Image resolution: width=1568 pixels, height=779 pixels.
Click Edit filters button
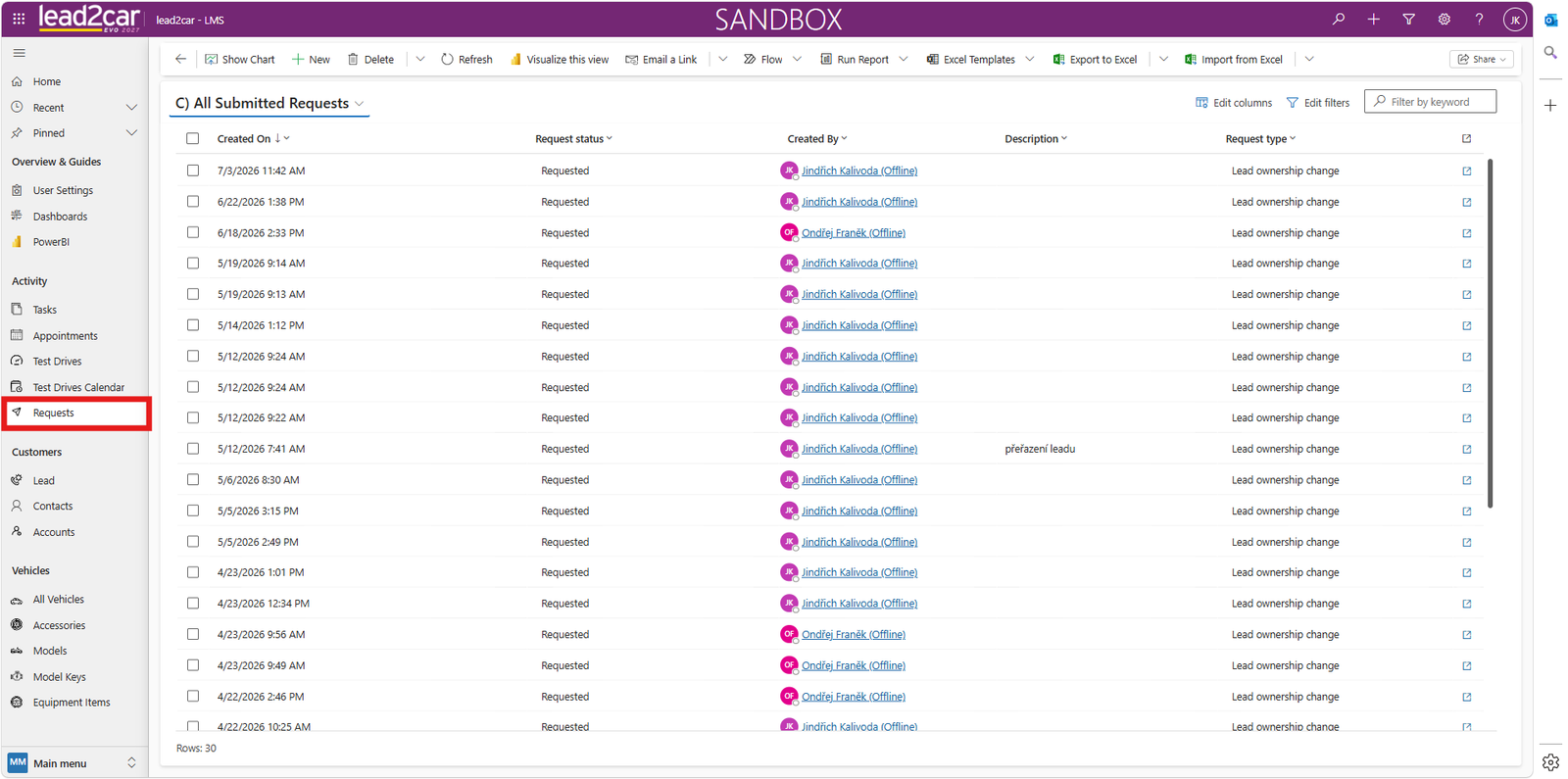click(1318, 103)
